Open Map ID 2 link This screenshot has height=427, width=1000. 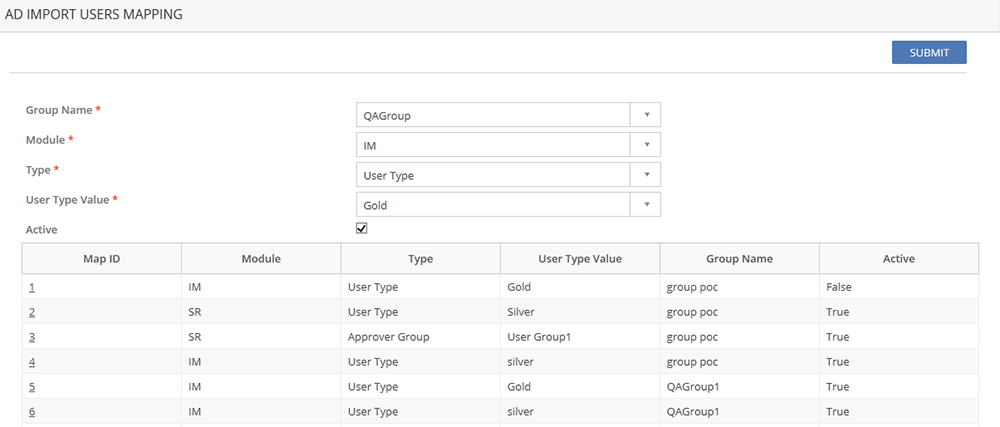coord(32,312)
